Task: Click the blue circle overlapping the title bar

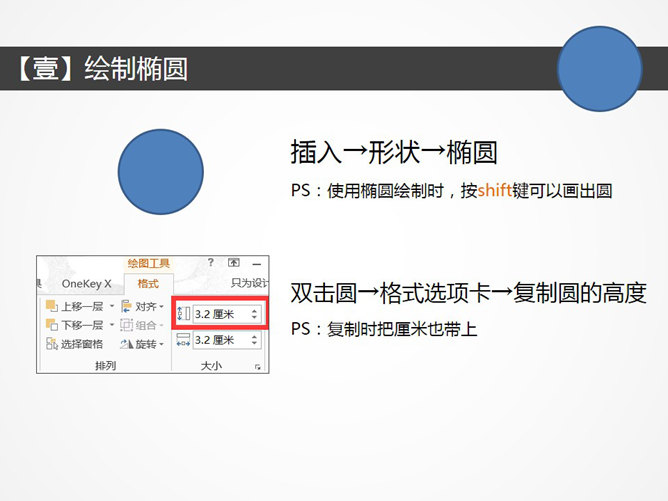Action: [599, 69]
